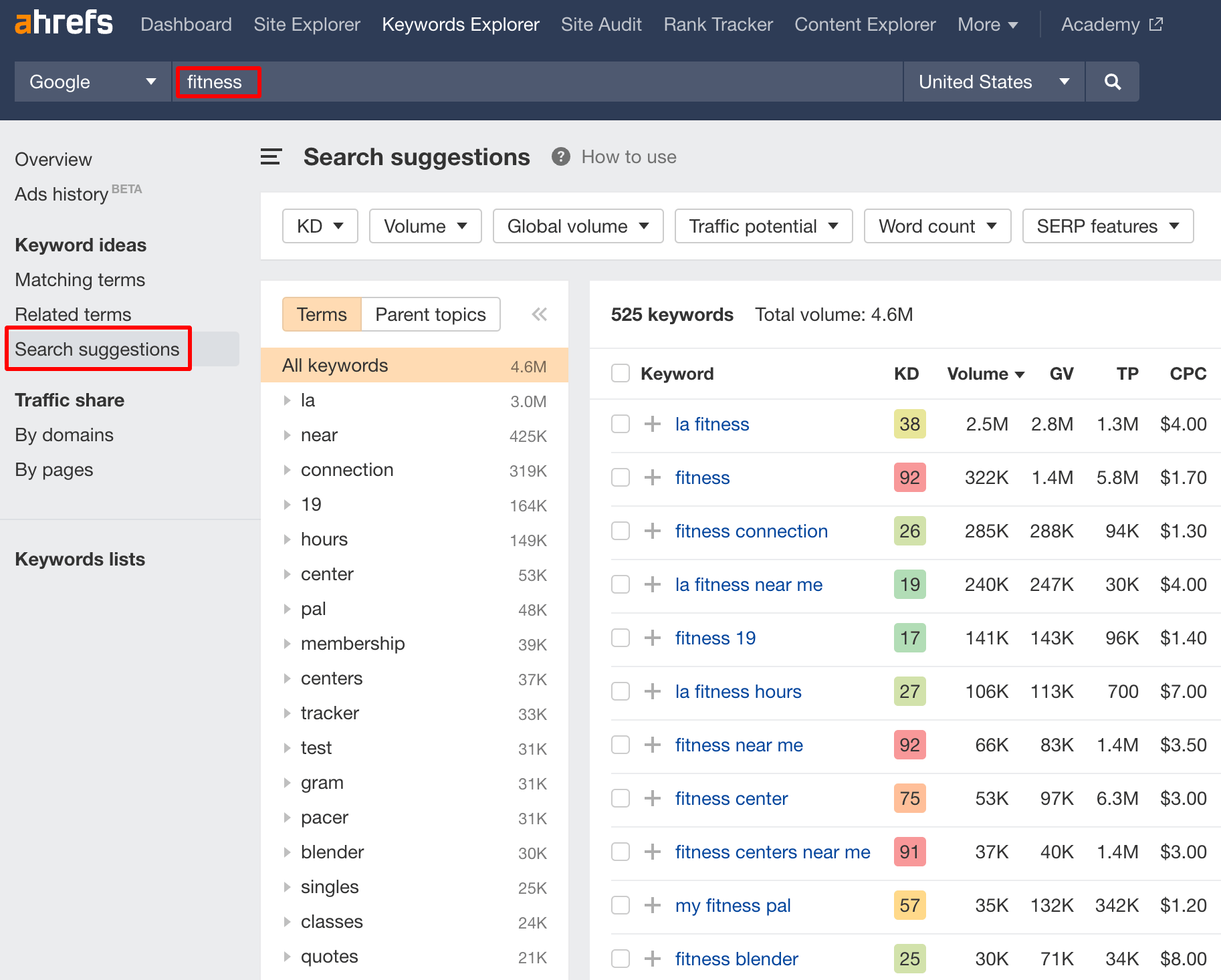Open the Word count filter dropdown

[937, 226]
